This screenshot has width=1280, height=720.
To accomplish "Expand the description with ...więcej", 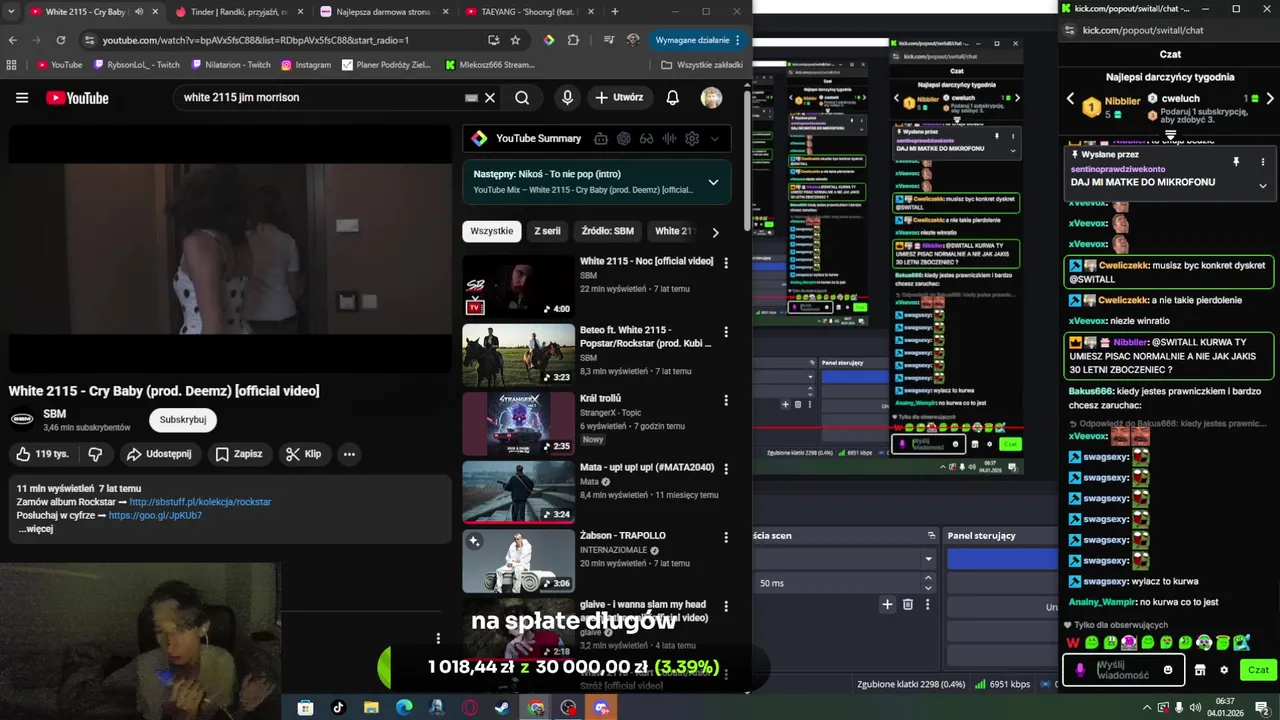I will tap(35, 529).
